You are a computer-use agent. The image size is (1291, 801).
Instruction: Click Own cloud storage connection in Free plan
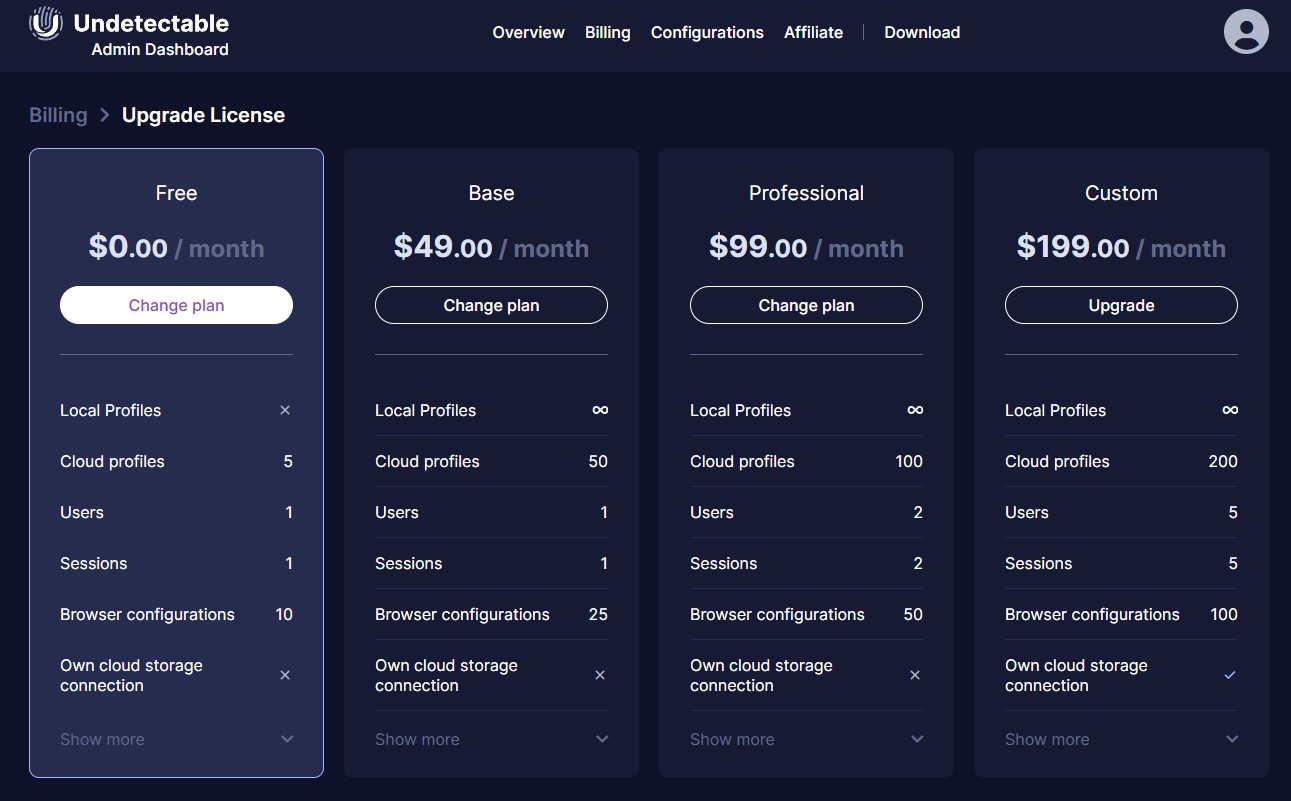(x=131, y=675)
